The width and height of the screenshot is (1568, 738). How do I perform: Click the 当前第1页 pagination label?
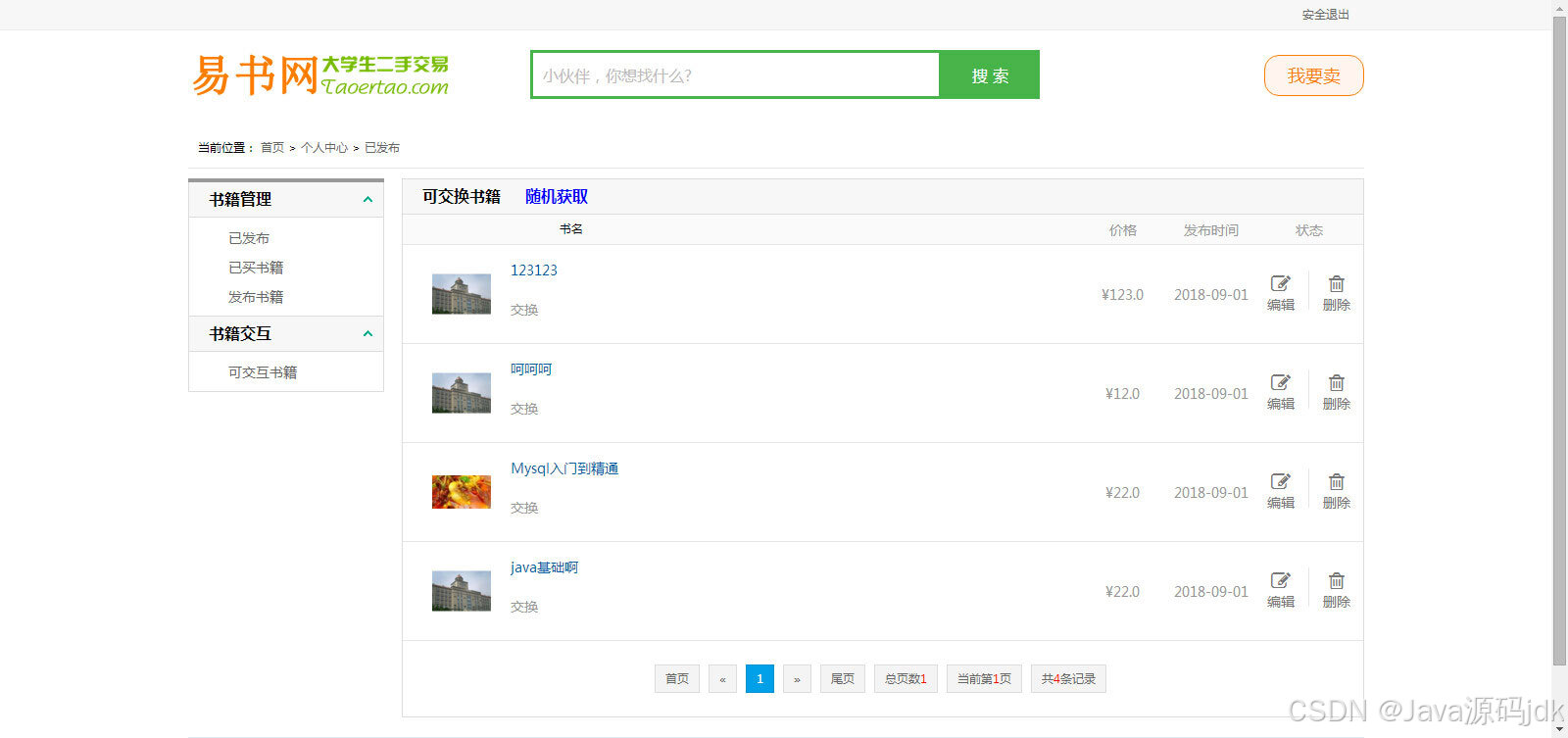click(984, 678)
